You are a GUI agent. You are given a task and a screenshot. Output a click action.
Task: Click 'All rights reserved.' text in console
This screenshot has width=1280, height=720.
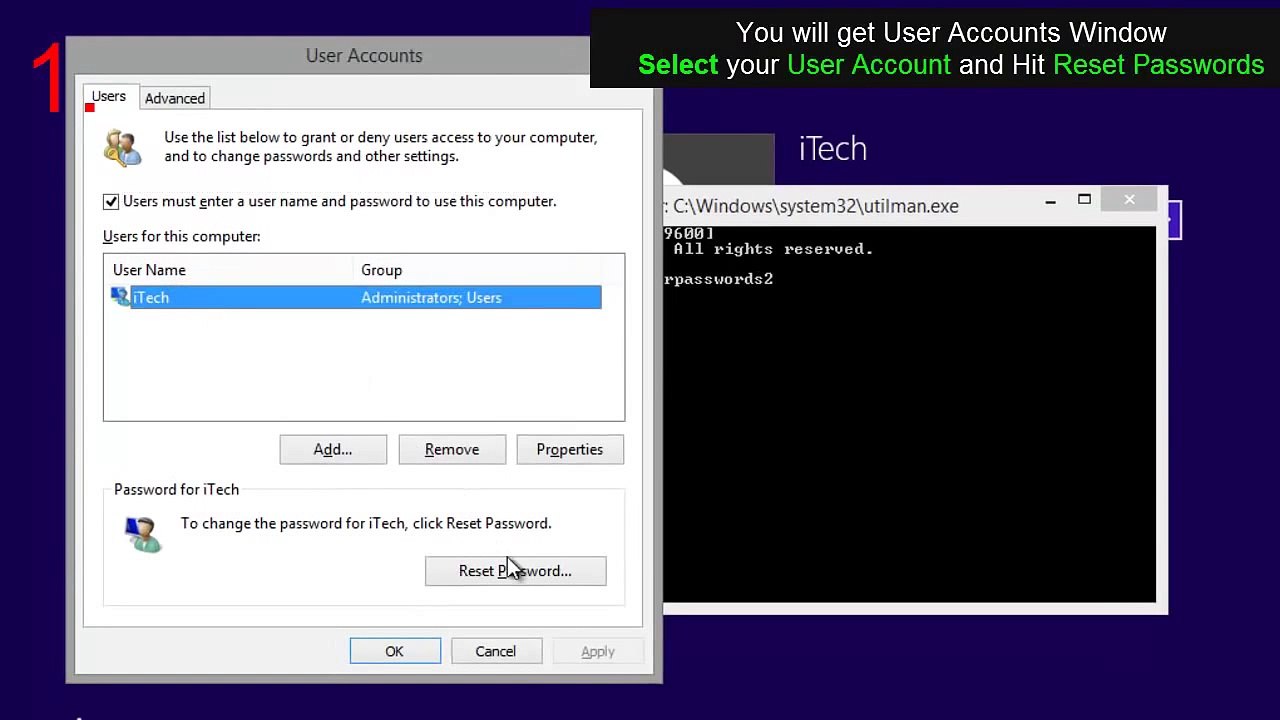[x=773, y=249]
